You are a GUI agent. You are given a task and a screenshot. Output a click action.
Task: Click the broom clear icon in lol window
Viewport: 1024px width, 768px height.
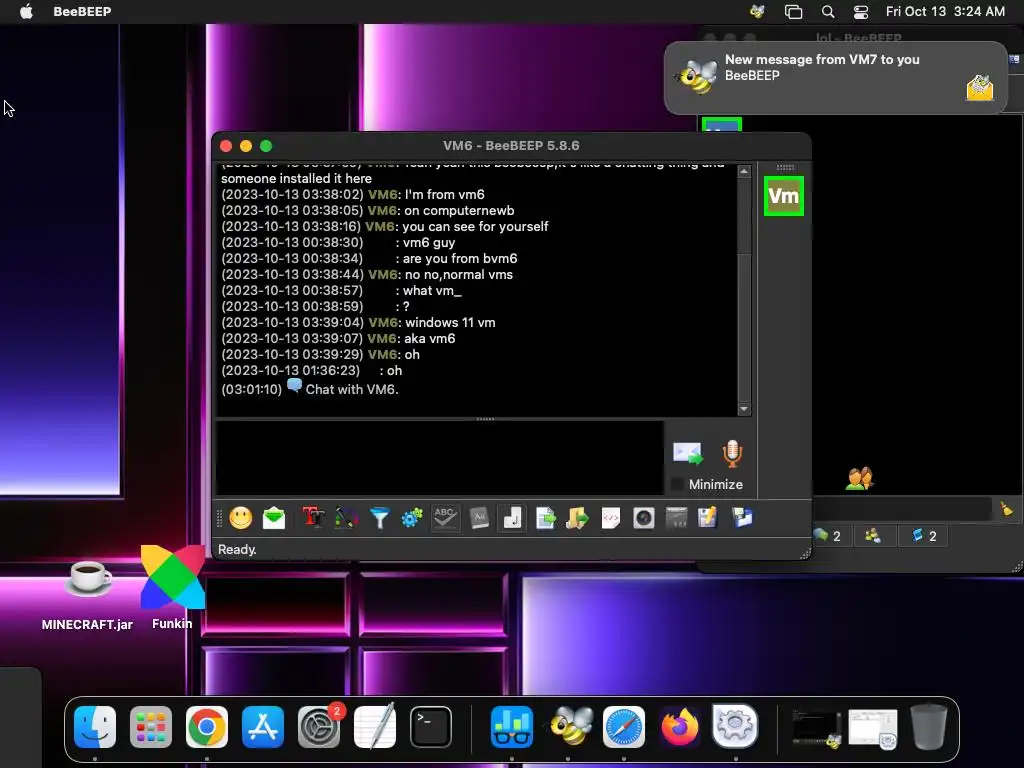[x=1006, y=509]
